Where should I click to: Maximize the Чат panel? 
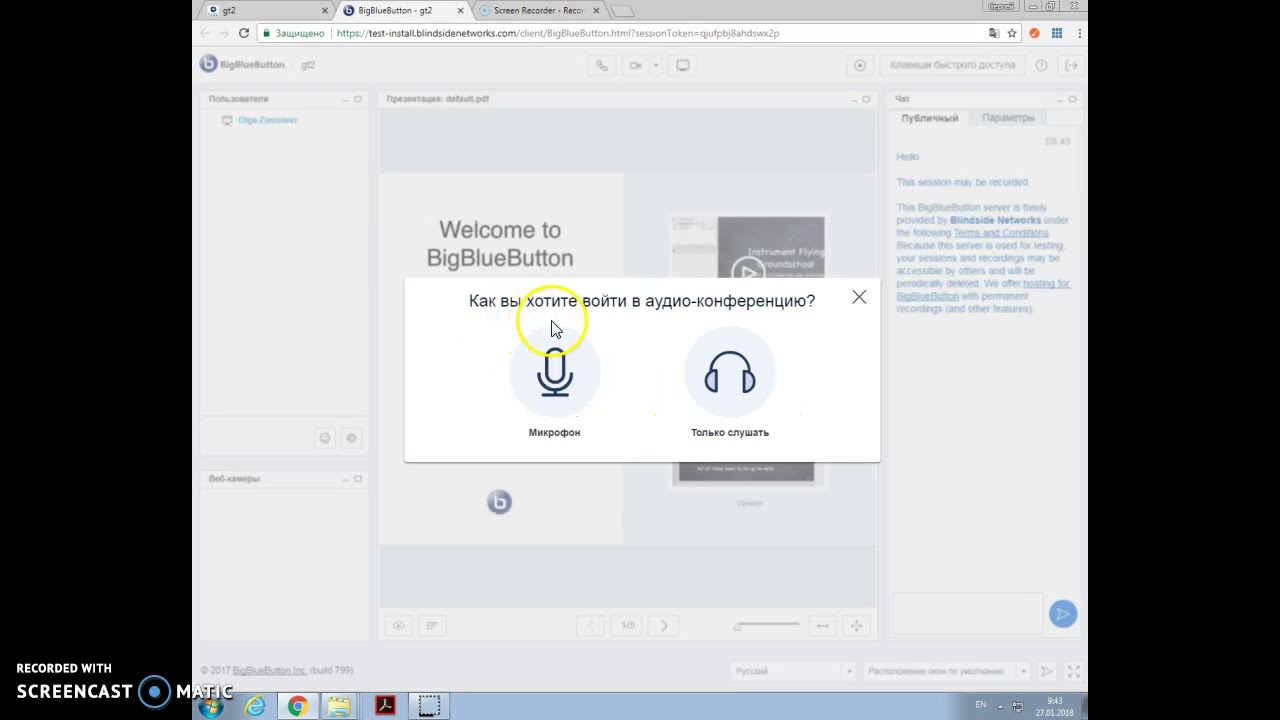pos(1072,99)
